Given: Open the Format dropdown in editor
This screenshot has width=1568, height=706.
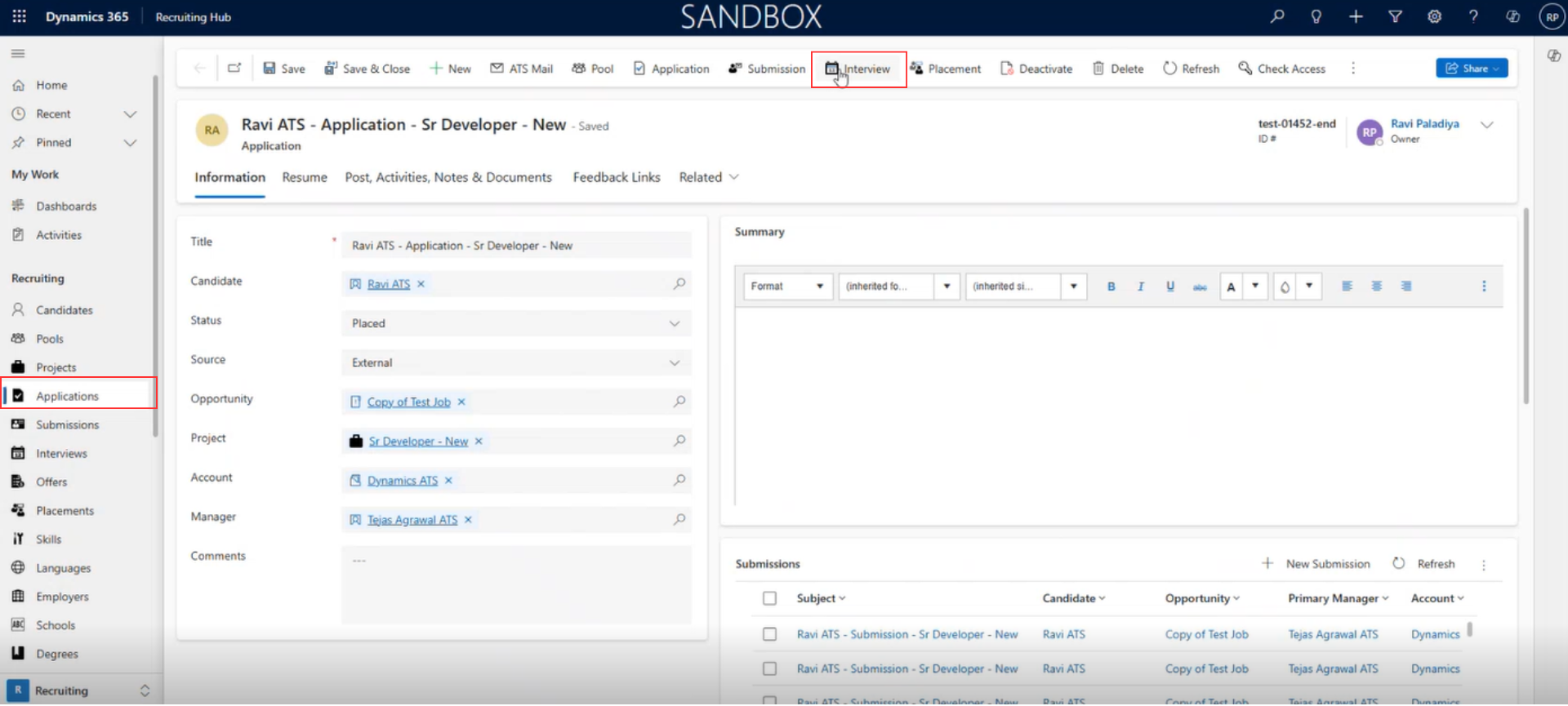Looking at the screenshot, I should pos(787,286).
